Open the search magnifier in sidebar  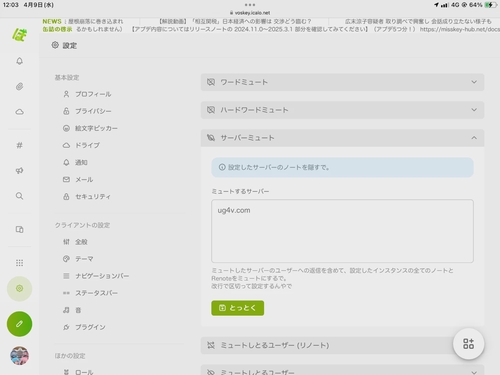pyautogui.click(x=19, y=196)
